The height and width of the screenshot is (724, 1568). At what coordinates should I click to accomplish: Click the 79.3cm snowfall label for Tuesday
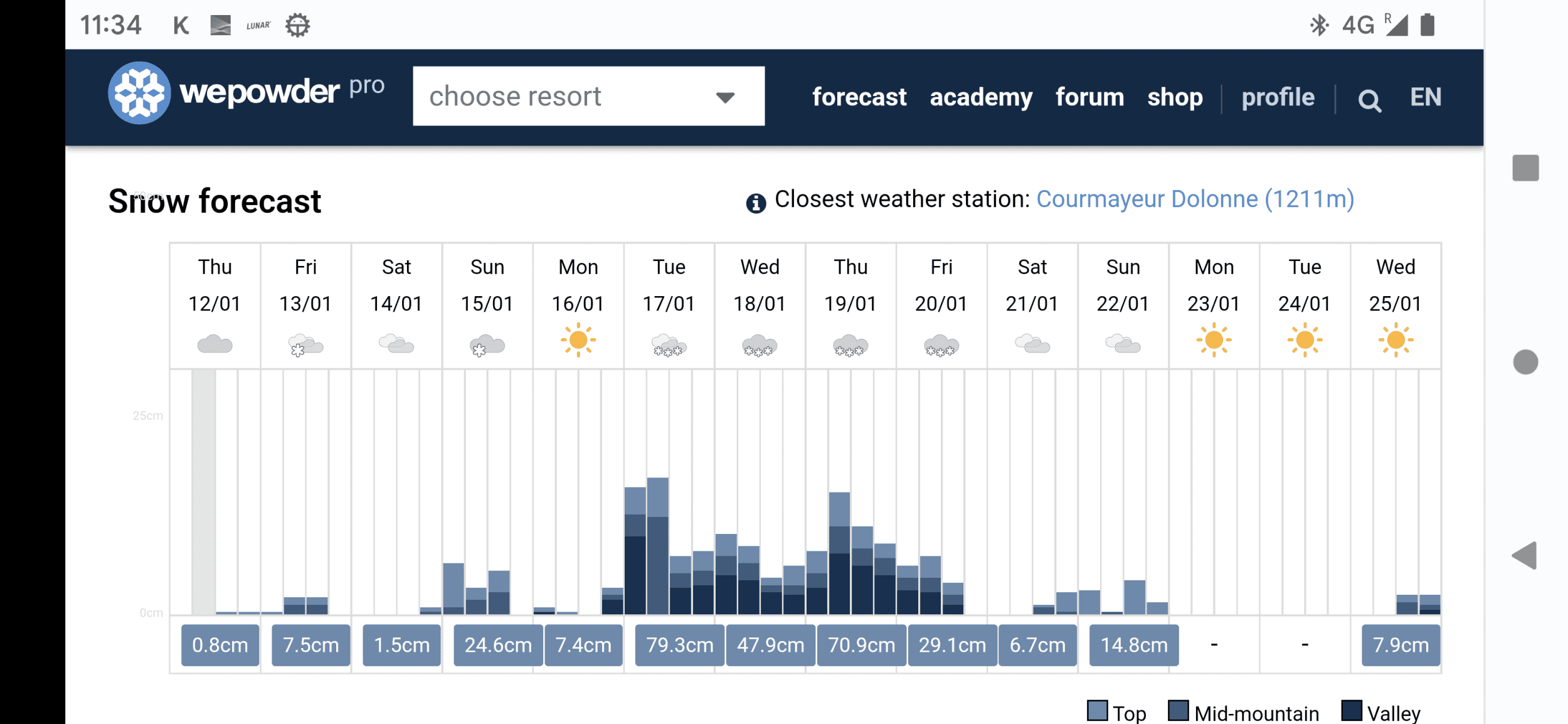[x=678, y=644]
